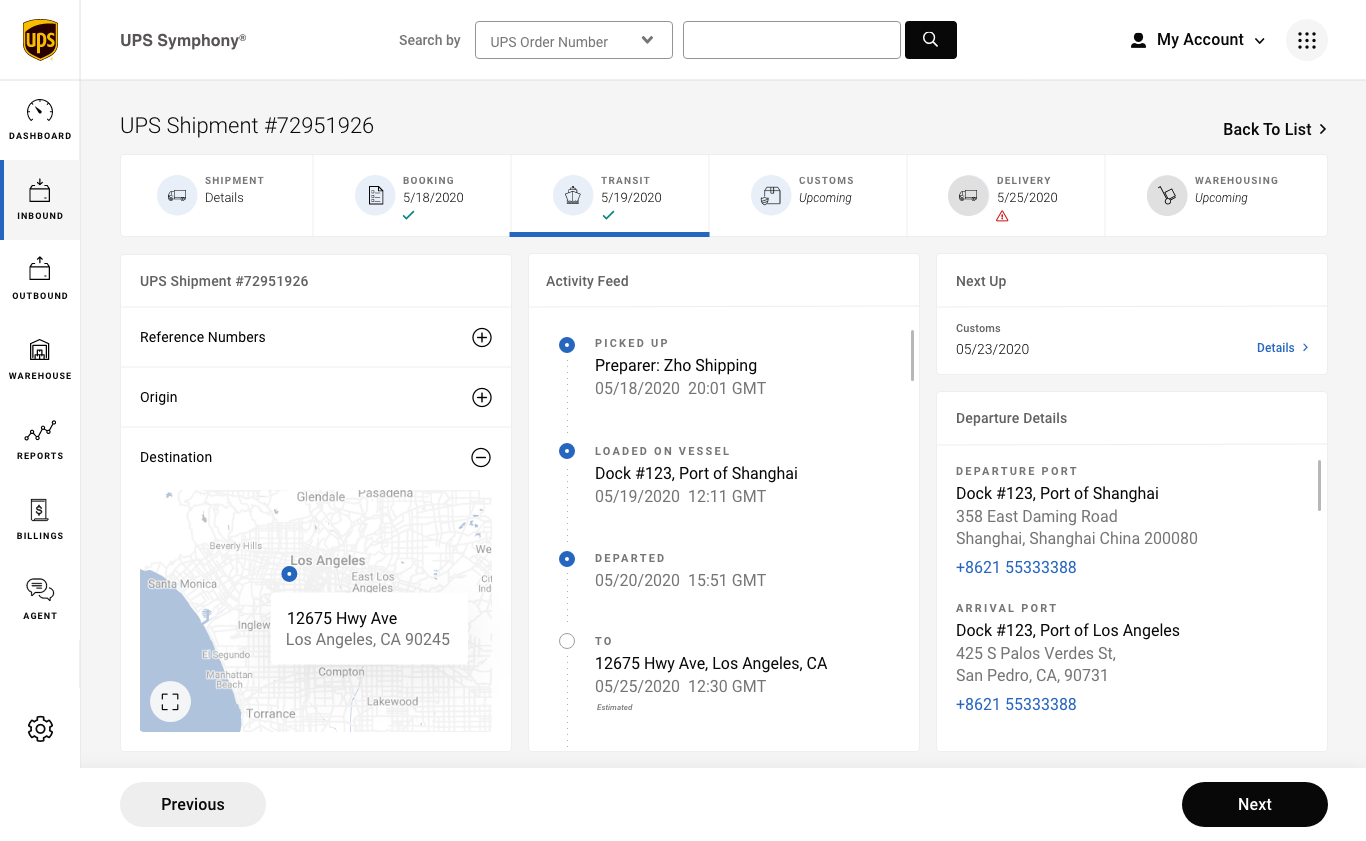
Task: Switch to the Delivery step tab
Action: click(x=1005, y=196)
